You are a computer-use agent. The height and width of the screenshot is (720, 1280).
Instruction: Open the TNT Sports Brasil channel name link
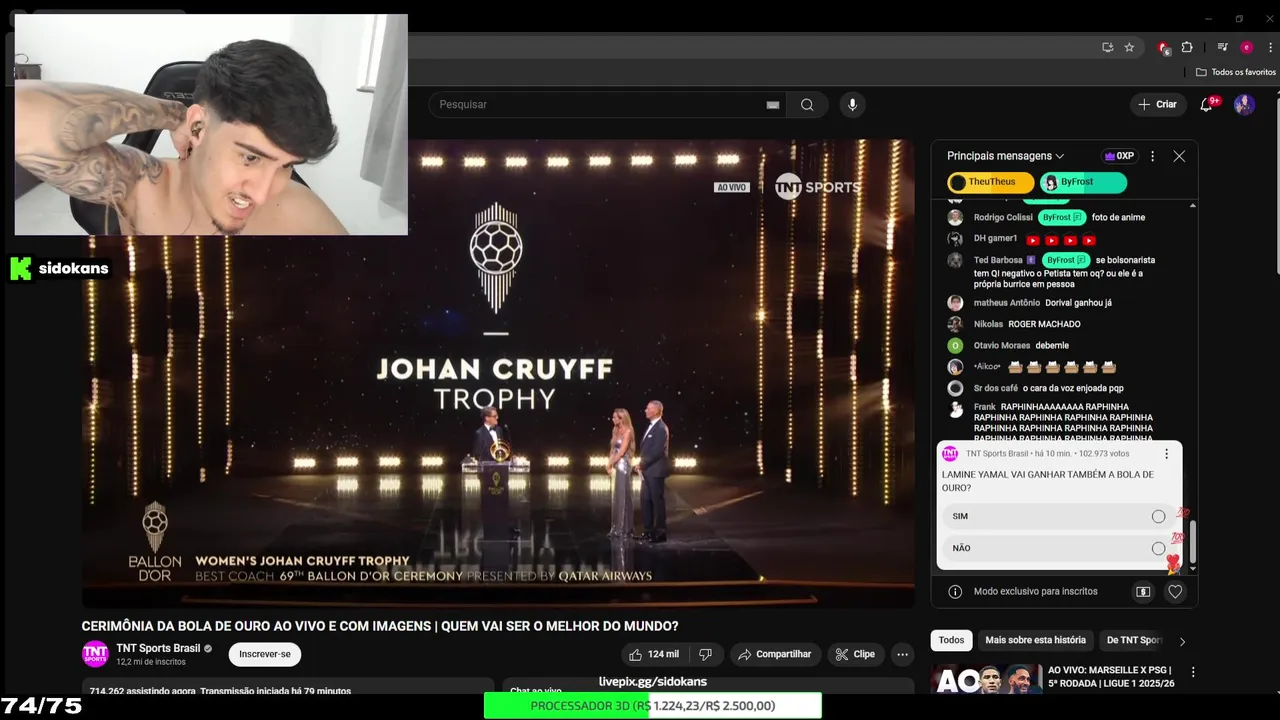[158, 648]
